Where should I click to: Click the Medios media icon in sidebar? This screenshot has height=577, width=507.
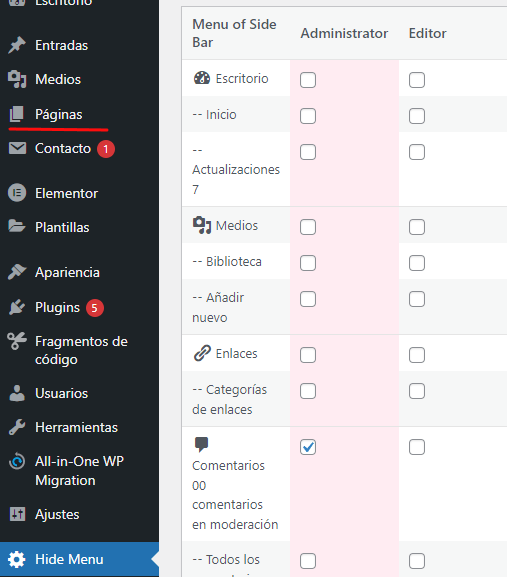coord(17,79)
